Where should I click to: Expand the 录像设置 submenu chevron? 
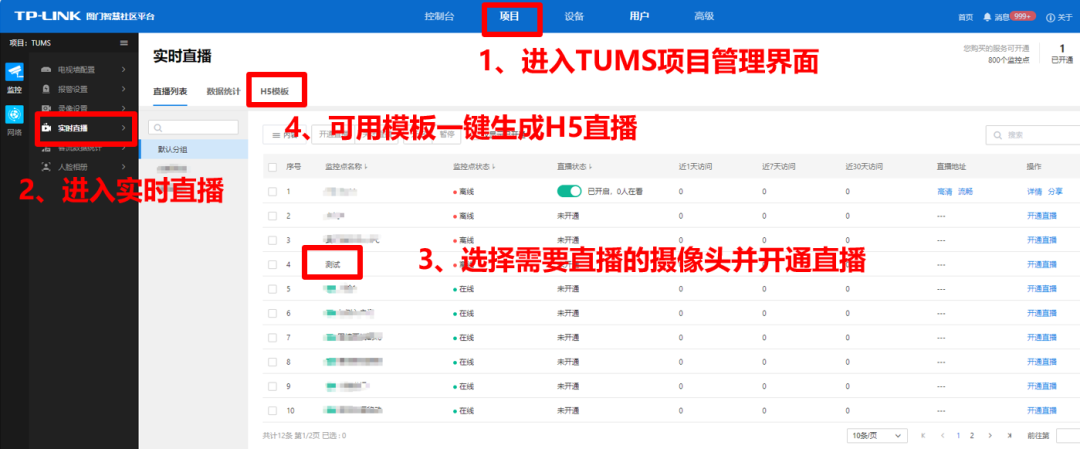(x=123, y=108)
